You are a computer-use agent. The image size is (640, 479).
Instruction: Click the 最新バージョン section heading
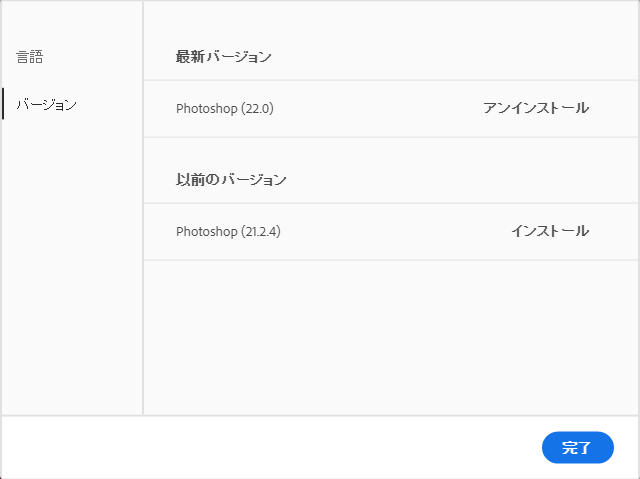tap(223, 57)
